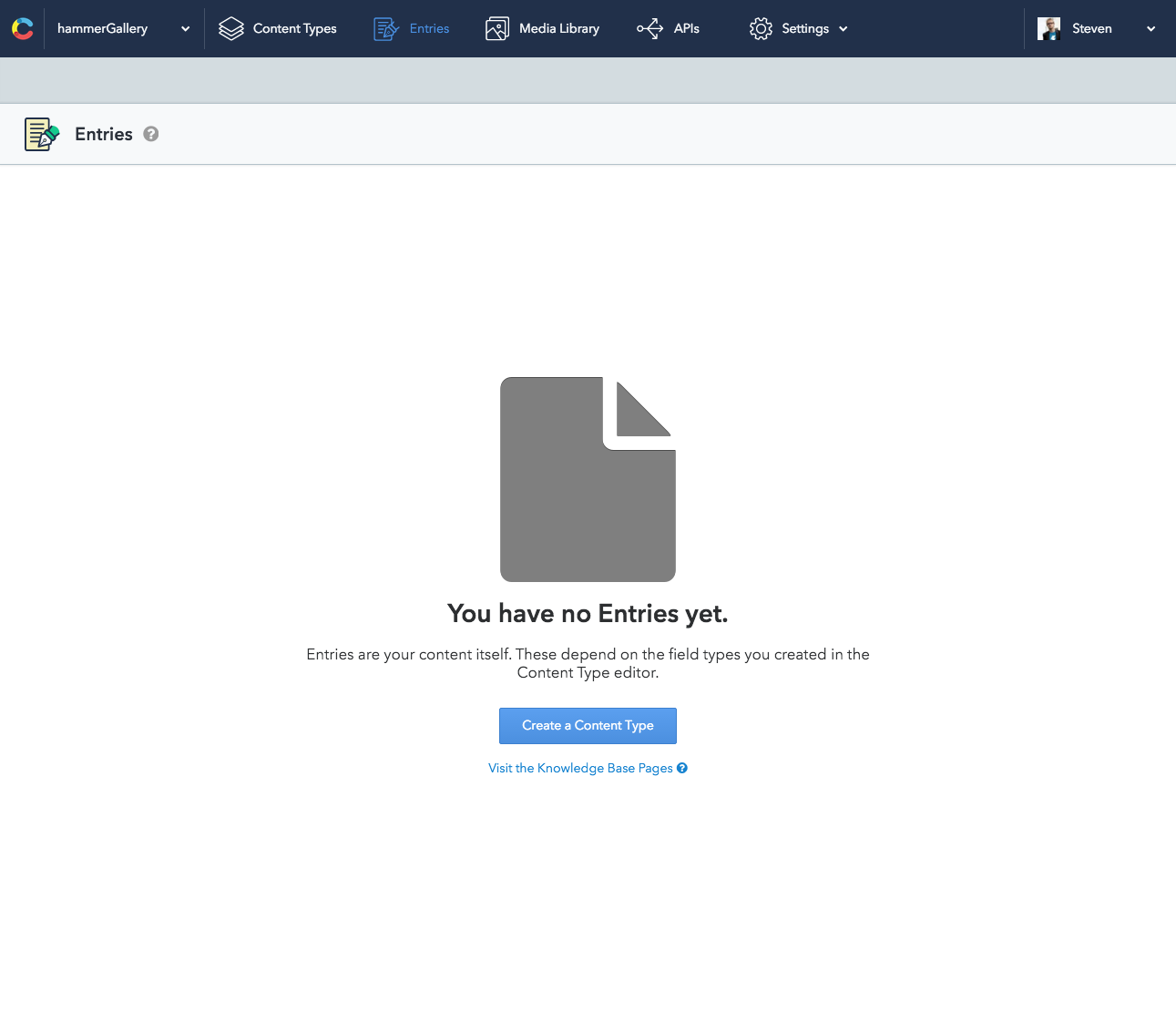Open the hammerGallery space dropdown arrow
The width and height of the screenshot is (1176, 1032).
point(186,29)
